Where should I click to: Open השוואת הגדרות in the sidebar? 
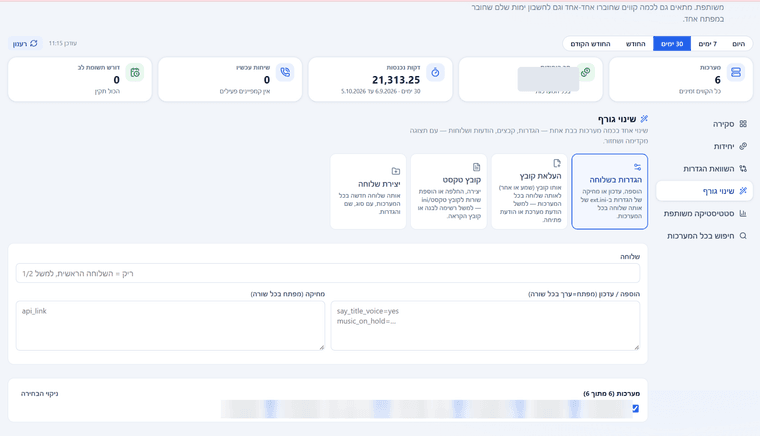(704, 169)
